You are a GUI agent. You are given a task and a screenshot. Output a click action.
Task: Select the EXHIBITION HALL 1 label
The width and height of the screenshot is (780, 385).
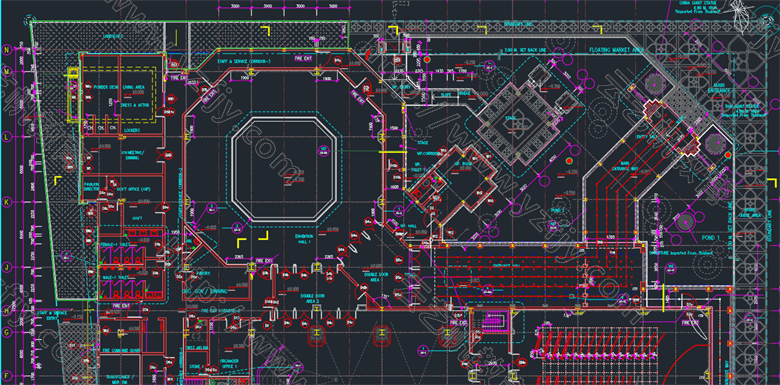tap(303, 239)
